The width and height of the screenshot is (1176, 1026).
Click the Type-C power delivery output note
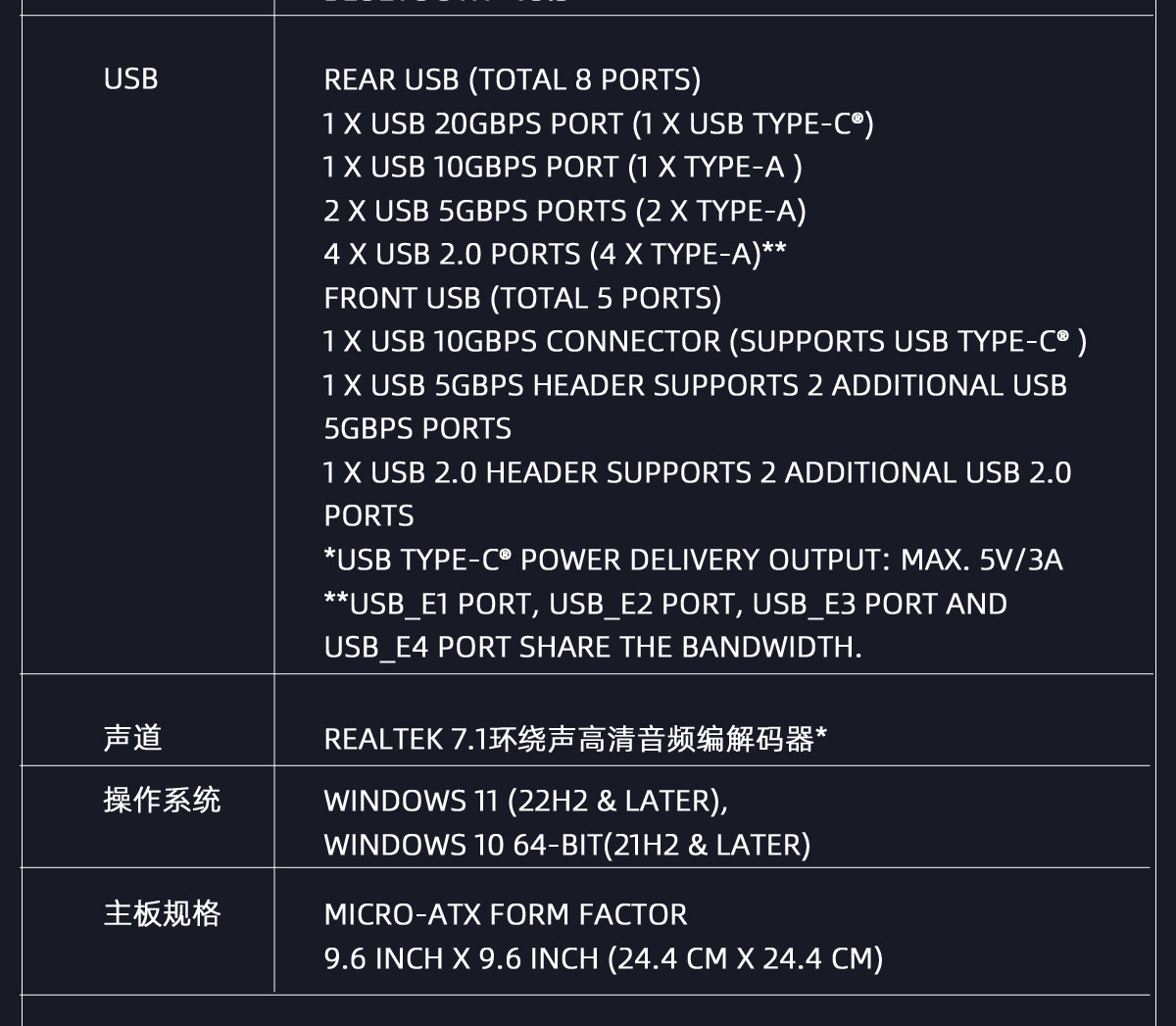point(693,560)
